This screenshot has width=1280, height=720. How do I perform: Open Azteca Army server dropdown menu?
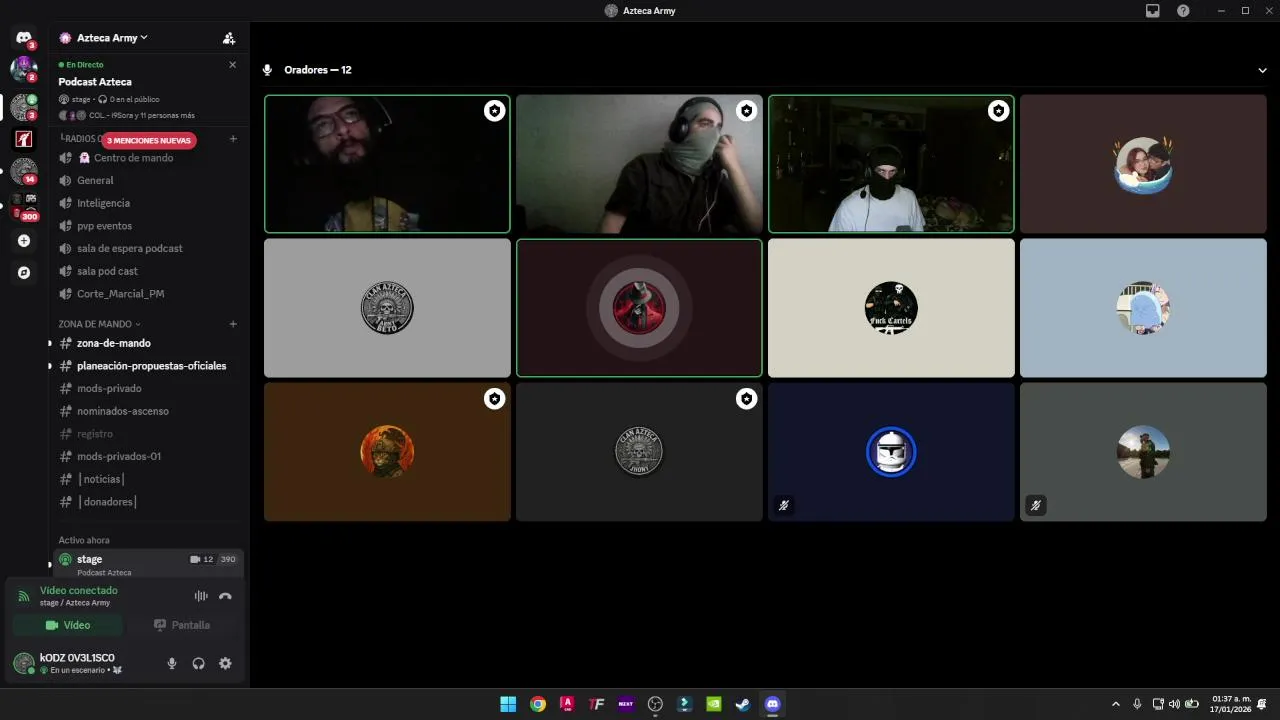click(x=112, y=38)
